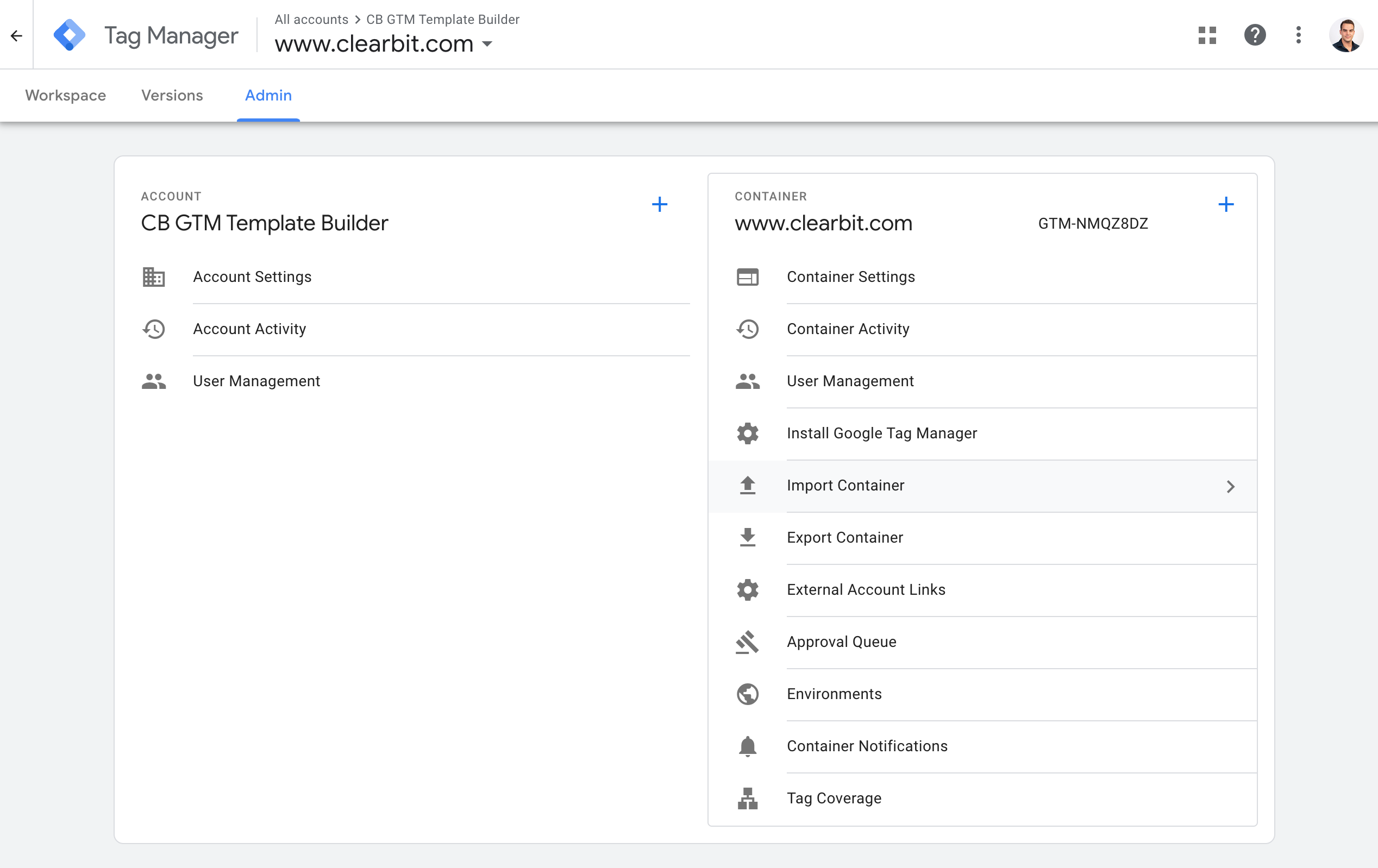Switch to the Workspace tab
The height and width of the screenshot is (868, 1378).
[x=65, y=95]
